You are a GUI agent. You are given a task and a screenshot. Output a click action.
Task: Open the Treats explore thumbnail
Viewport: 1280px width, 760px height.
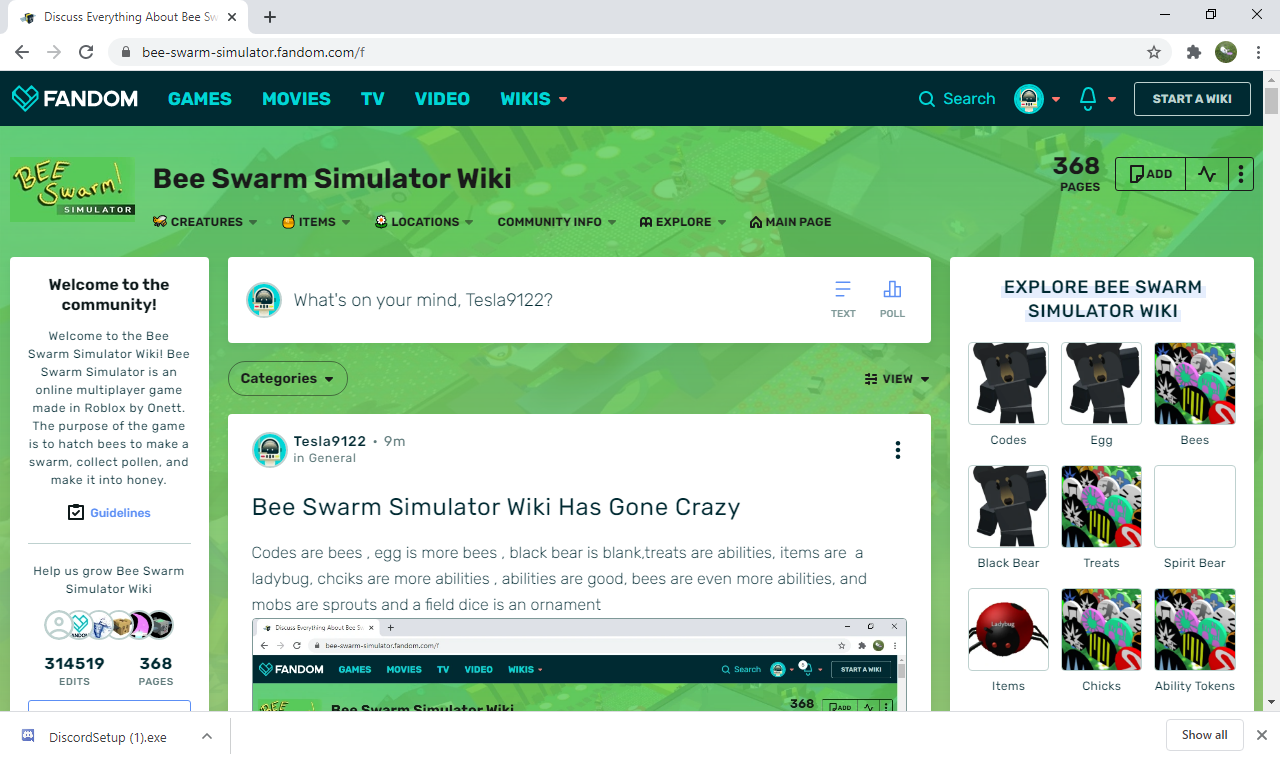(1101, 507)
